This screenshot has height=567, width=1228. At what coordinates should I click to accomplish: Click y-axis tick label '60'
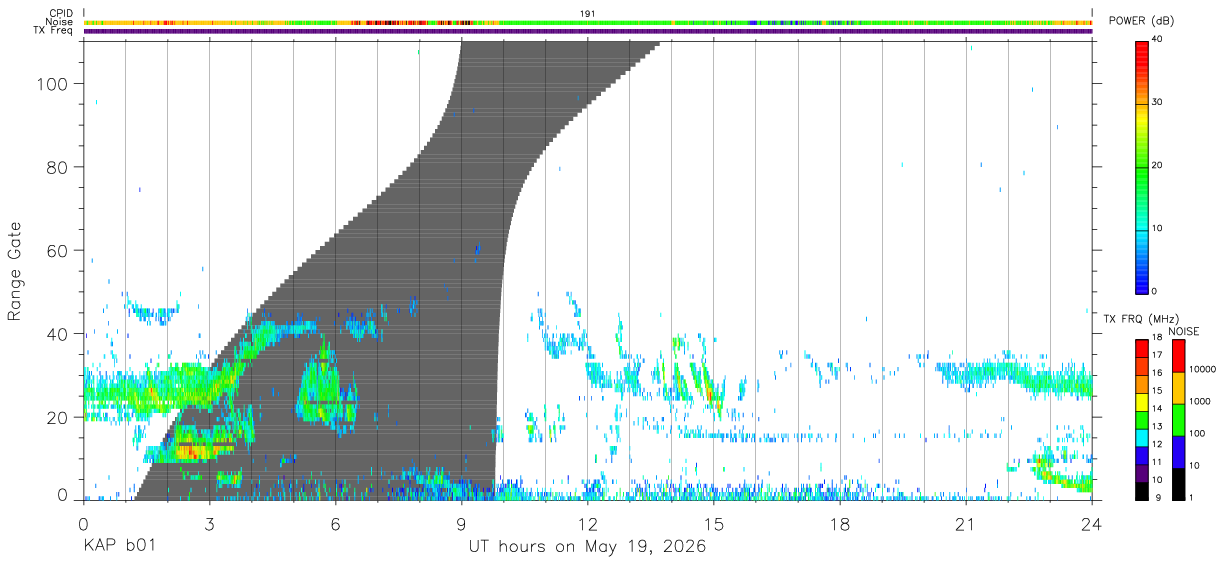58,250
